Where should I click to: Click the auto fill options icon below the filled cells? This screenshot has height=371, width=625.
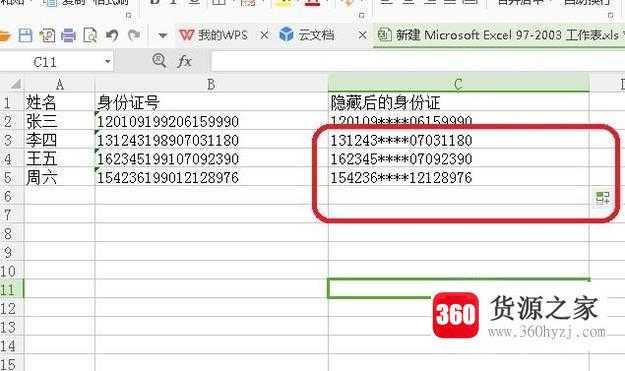[602, 198]
